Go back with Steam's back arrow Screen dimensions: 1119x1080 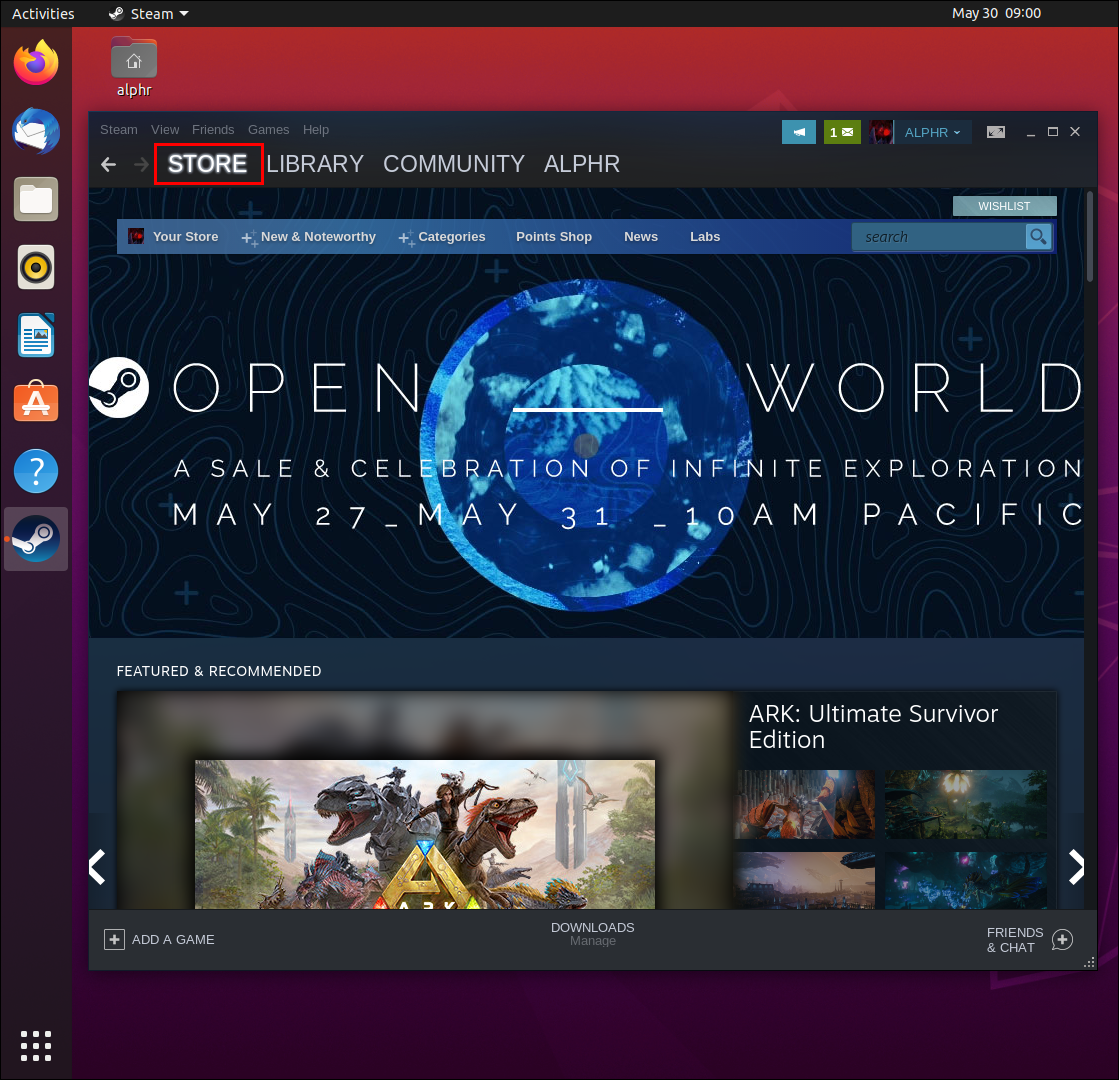click(x=108, y=165)
